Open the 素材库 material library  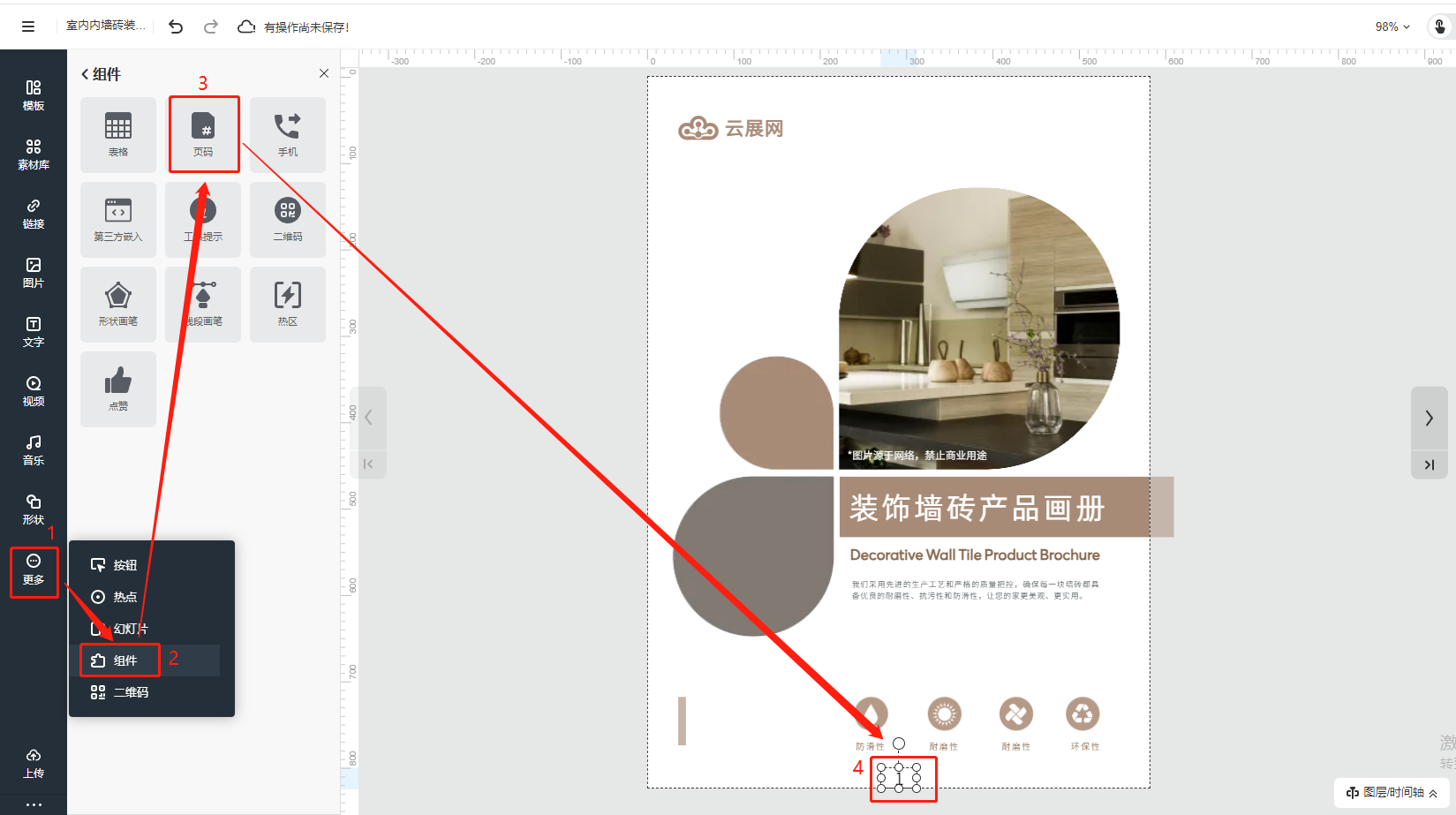click(33, 155)
